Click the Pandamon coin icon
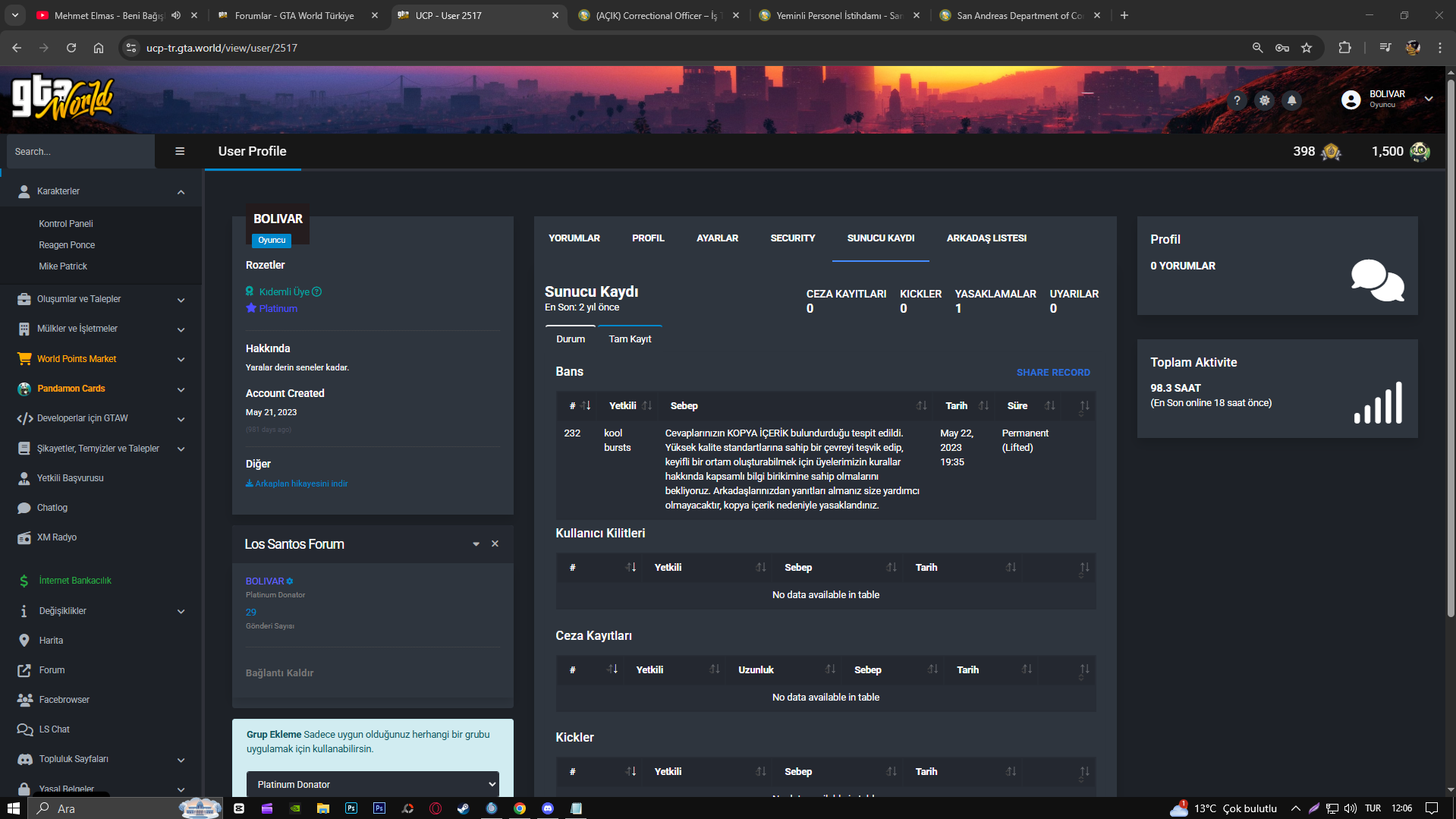 pyautogui.click(x=1420, y=152)
